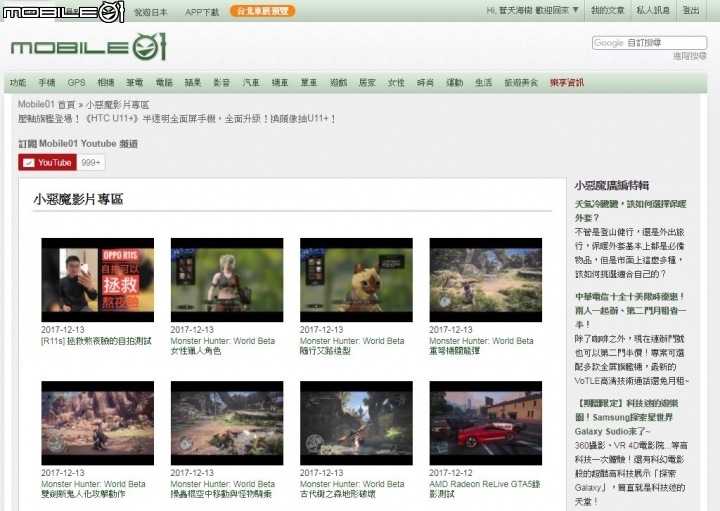Click 登出 to log out

click(x=691, y=10)
